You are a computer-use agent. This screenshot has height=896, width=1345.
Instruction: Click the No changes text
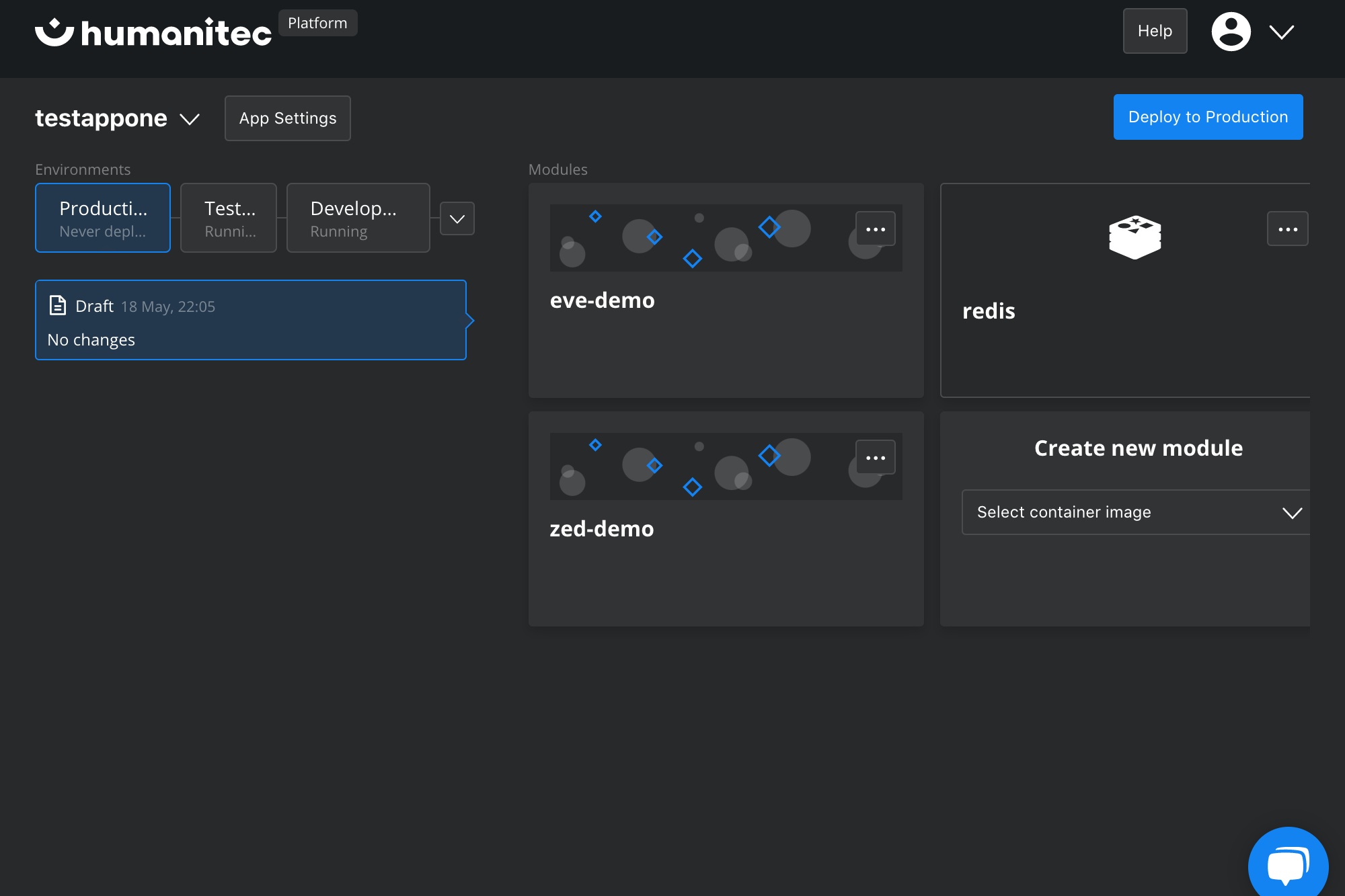91,340
